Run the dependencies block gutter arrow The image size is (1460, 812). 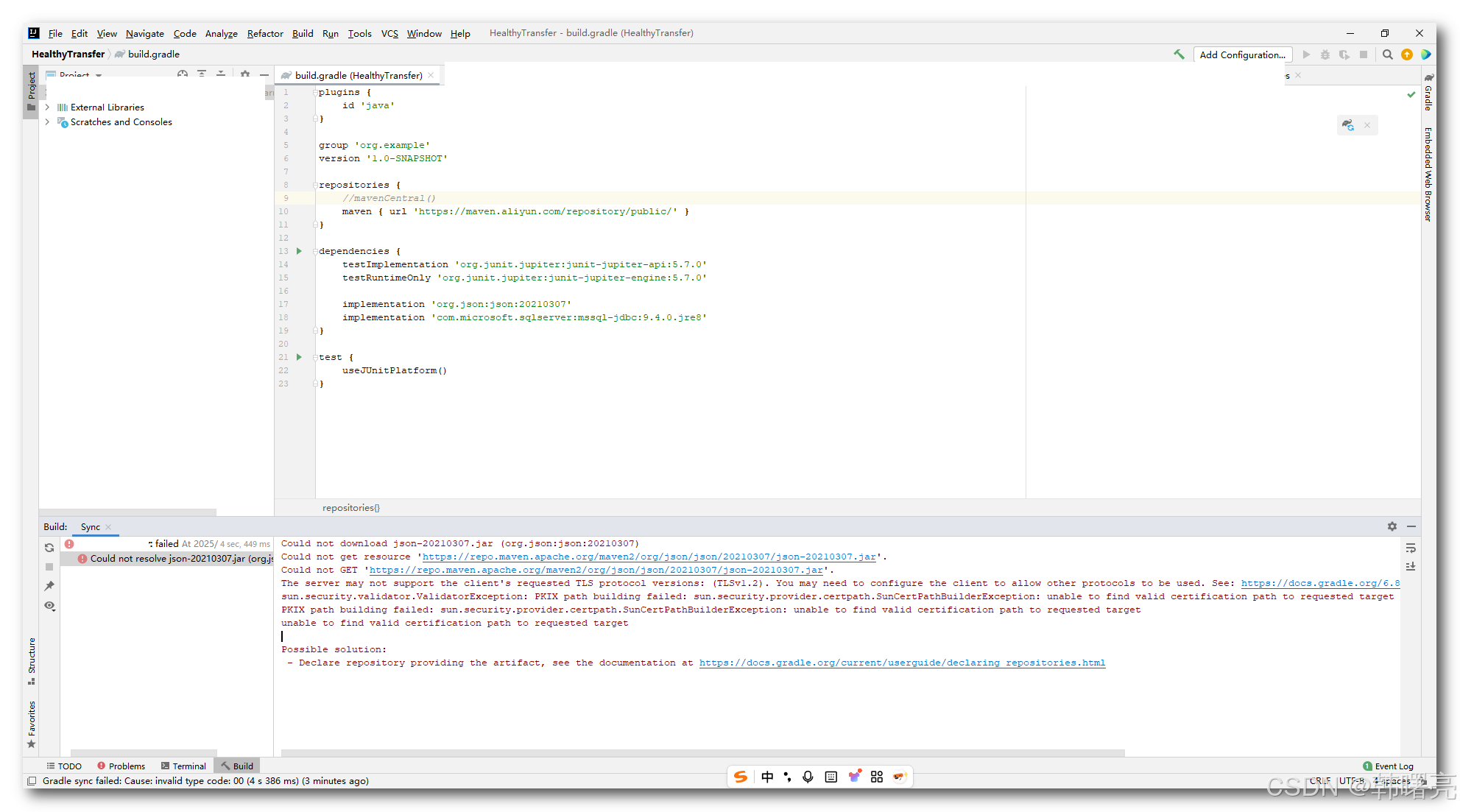[299, 251]
